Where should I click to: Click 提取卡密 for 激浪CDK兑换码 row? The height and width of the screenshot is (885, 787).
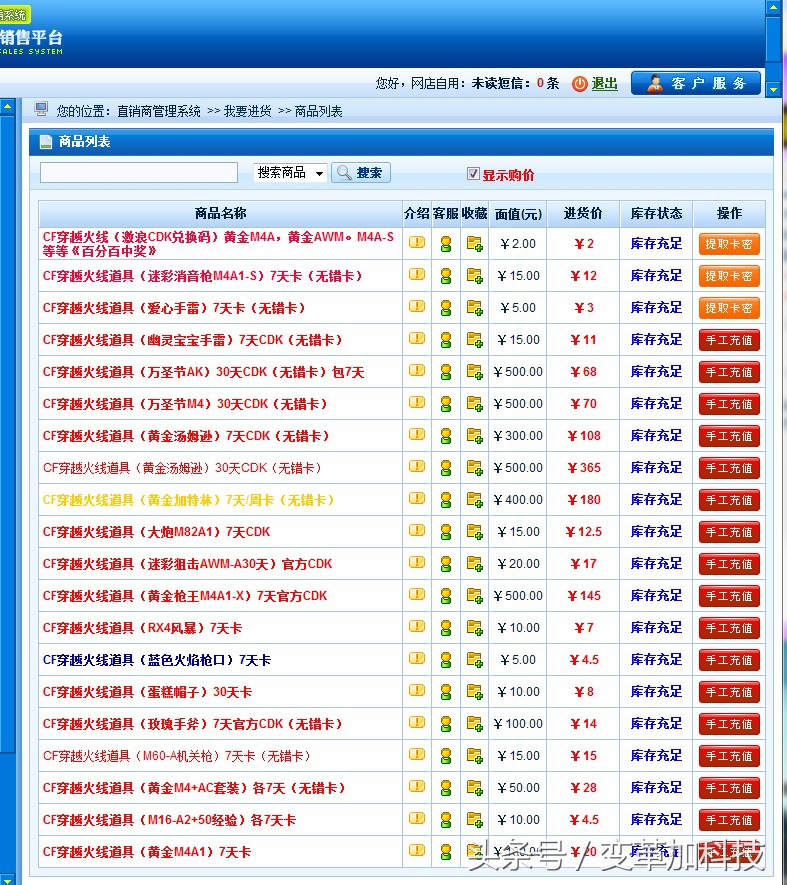click(729, 244)
